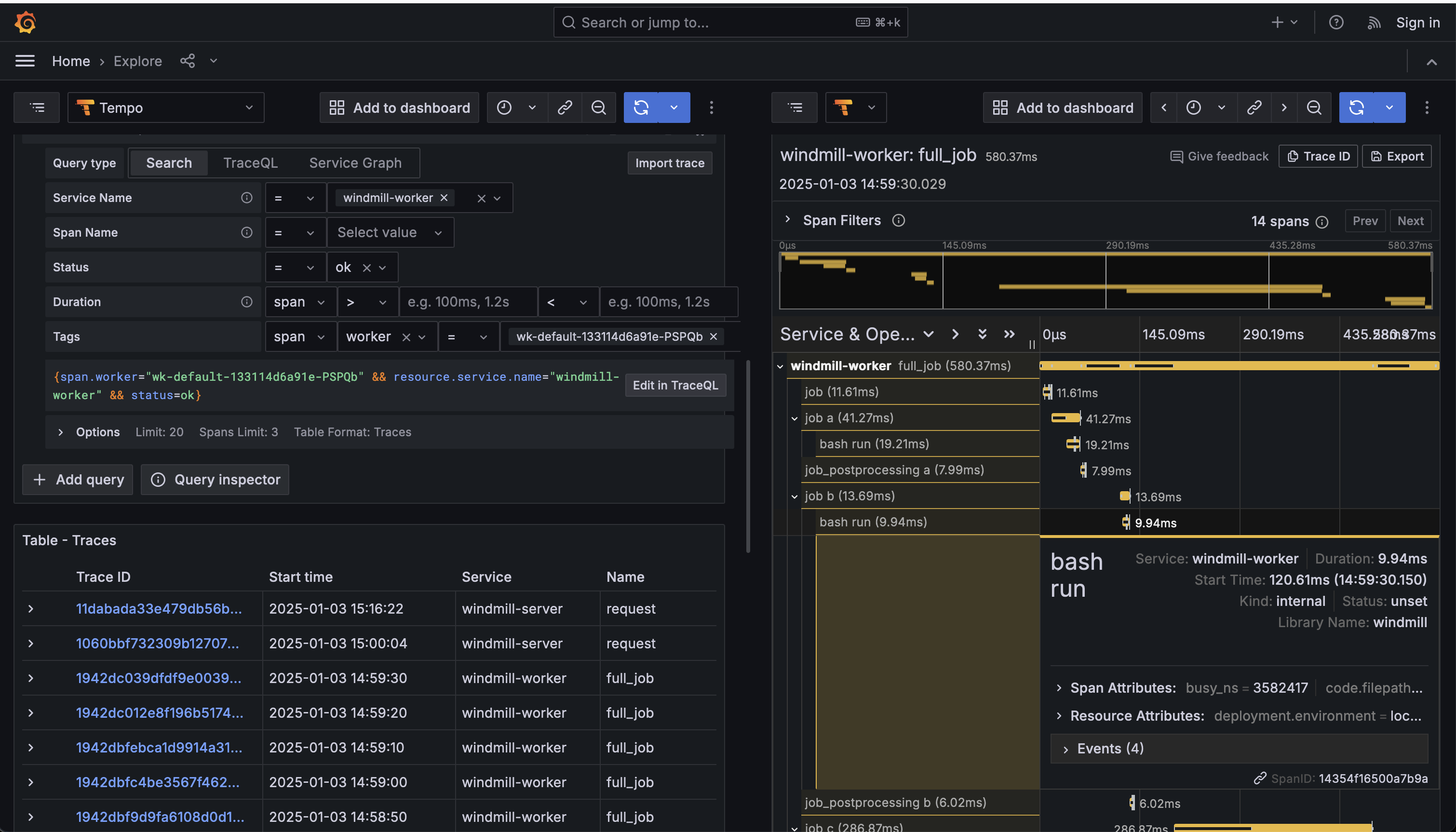The image size is (1456, 832).
Task: Click the Home breadcrumb
Action: pos(71,61)
